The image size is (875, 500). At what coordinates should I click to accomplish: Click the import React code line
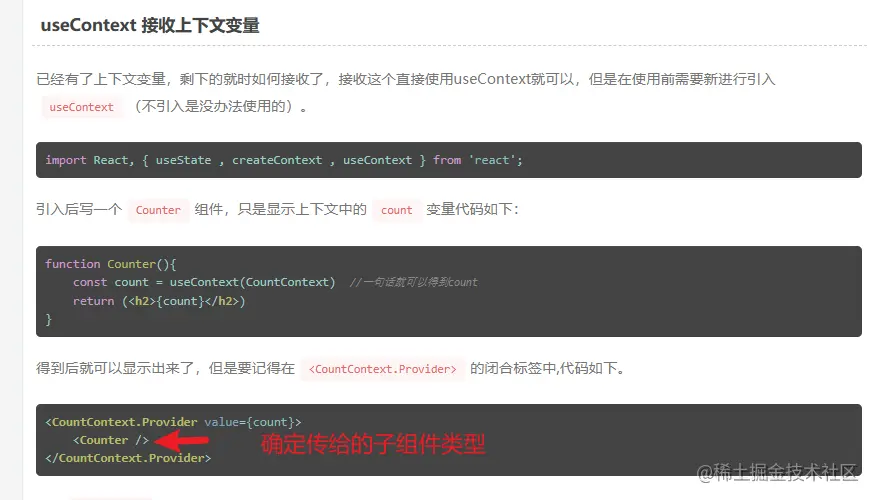(x=284, y=160)
